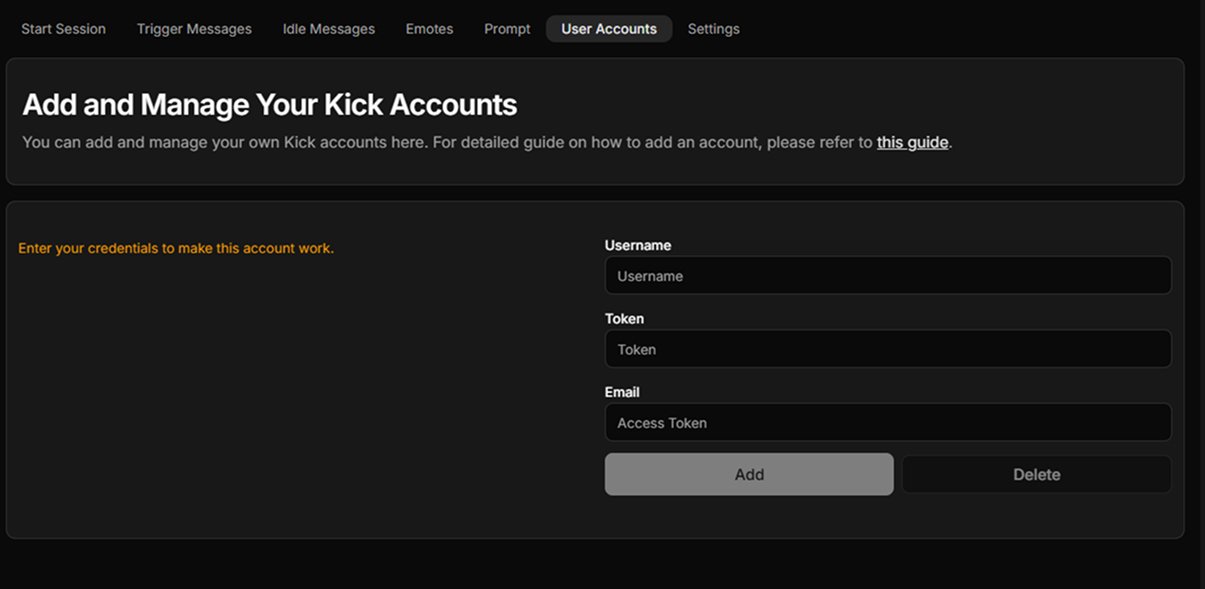Select the Emotes tab
This screenshot has width=1205, height=589.
429,29
